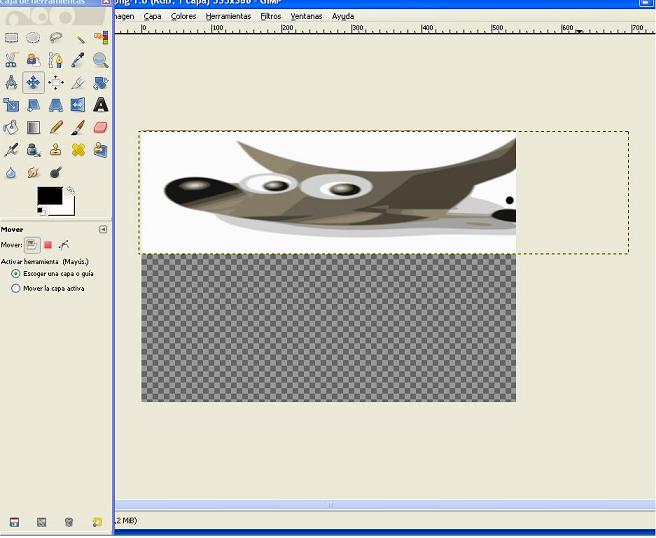Select the Text tool letter A
The image size is (656, 538).
[101, 105]
